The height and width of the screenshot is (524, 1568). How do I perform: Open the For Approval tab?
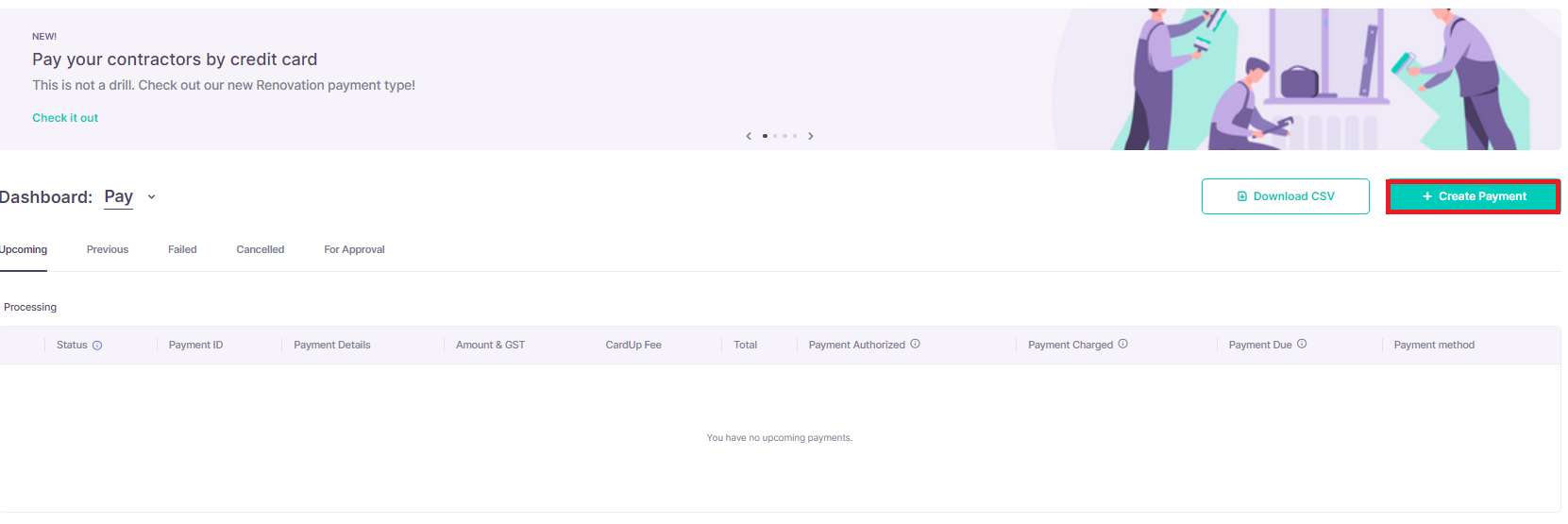(x=354, y=250)
